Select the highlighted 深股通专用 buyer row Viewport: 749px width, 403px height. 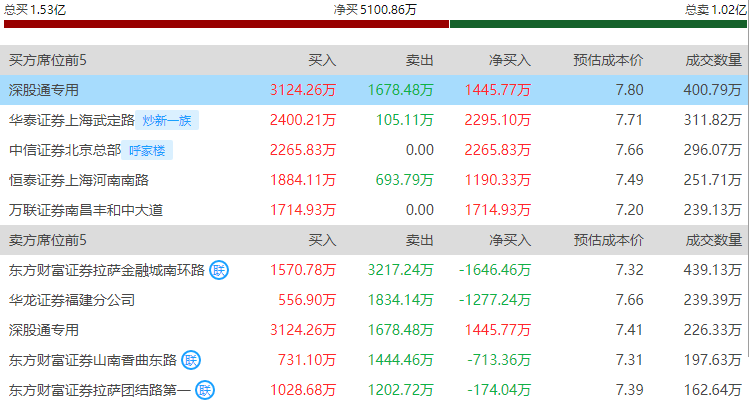click(x=374, y=90)
